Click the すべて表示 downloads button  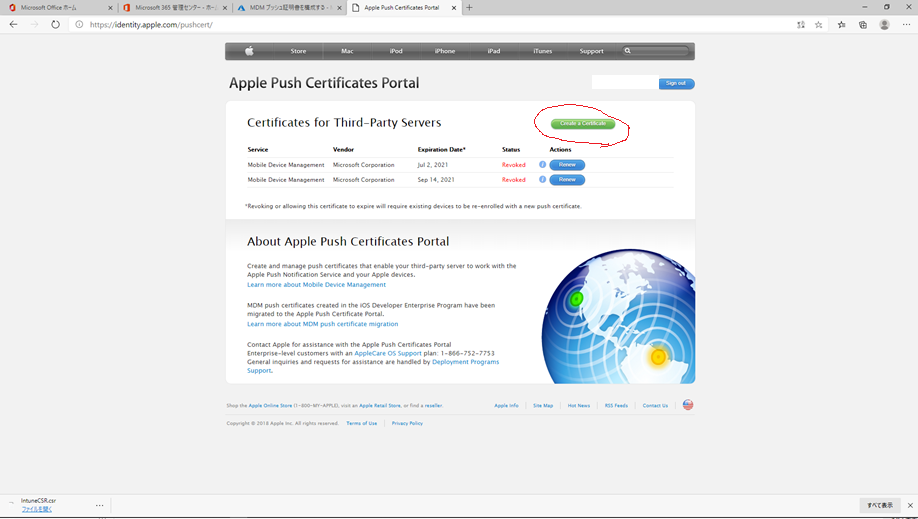(880, 505)
